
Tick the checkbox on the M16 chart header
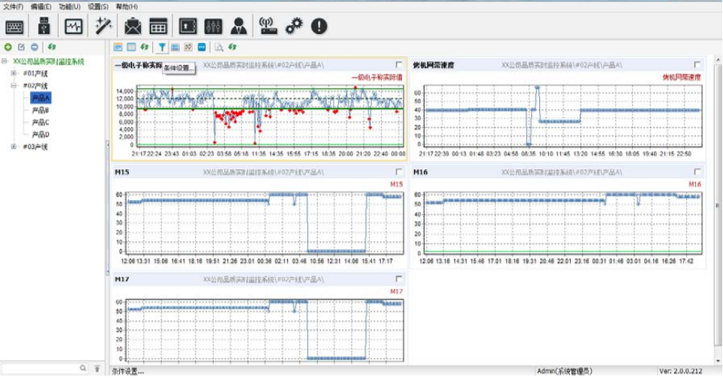pos(697,172)
